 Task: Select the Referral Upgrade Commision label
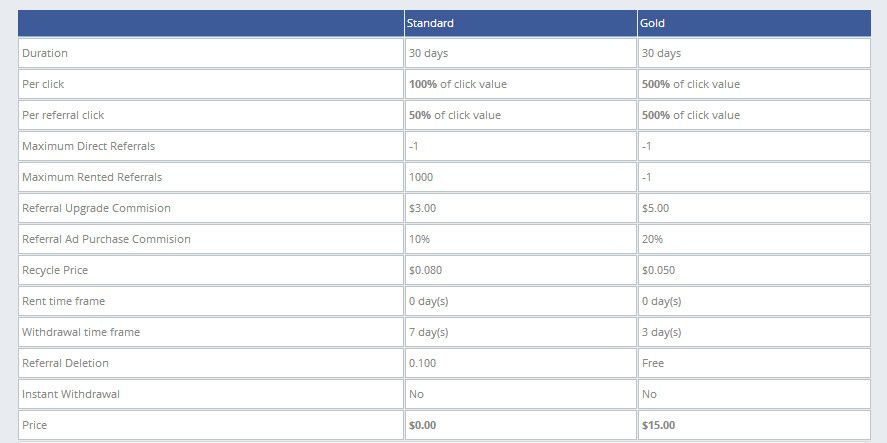click(96, 208)
